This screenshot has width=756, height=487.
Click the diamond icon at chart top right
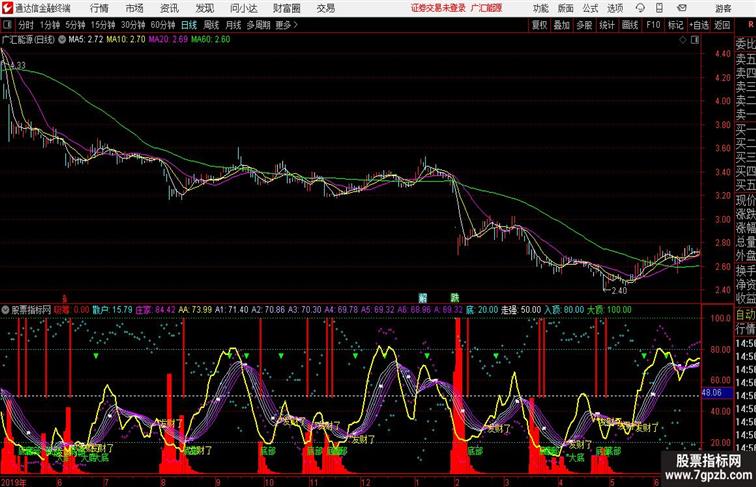(x=683, y=40)
